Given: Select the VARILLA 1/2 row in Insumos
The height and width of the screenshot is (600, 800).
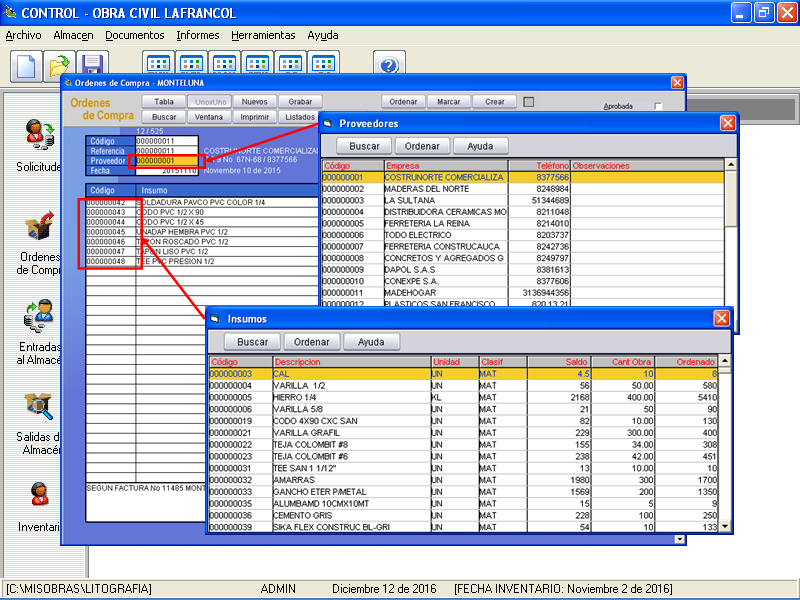Looking at the screenshot, I should pos(463,386).
